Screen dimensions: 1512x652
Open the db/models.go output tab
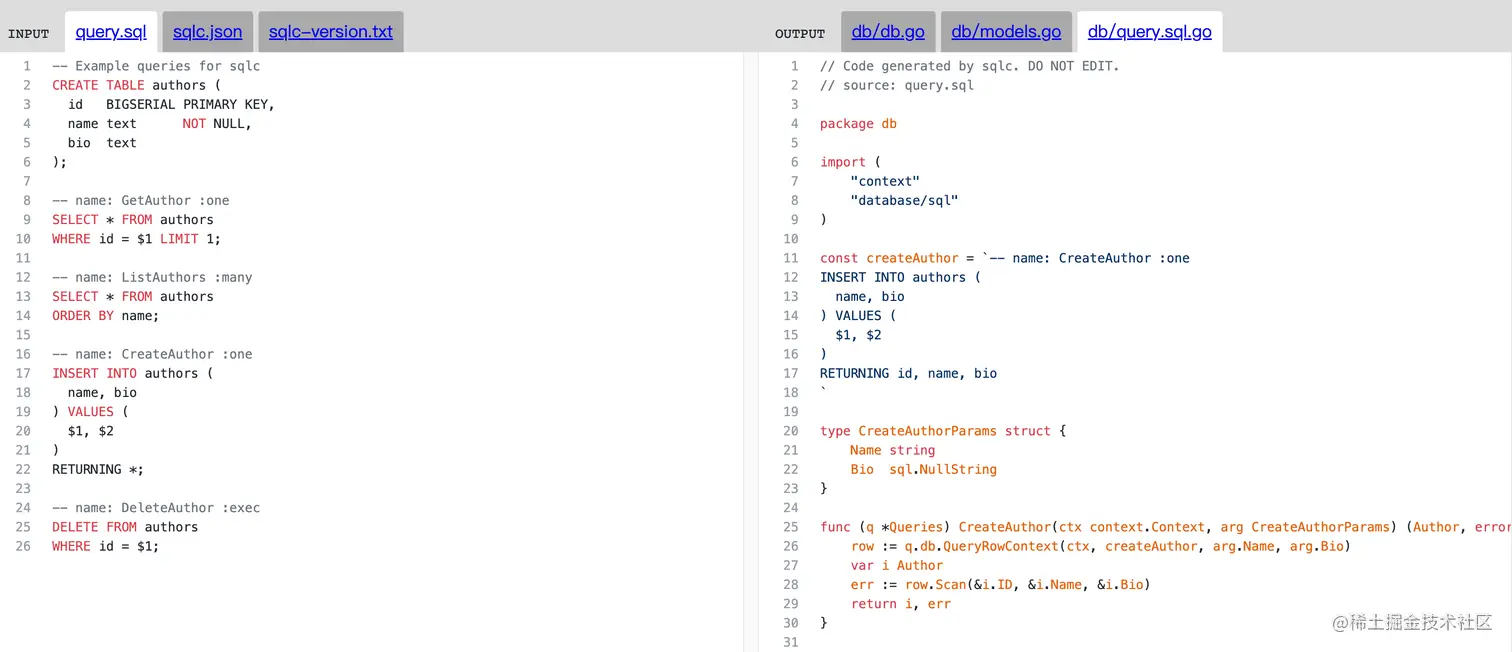[x=1006, y=32]
